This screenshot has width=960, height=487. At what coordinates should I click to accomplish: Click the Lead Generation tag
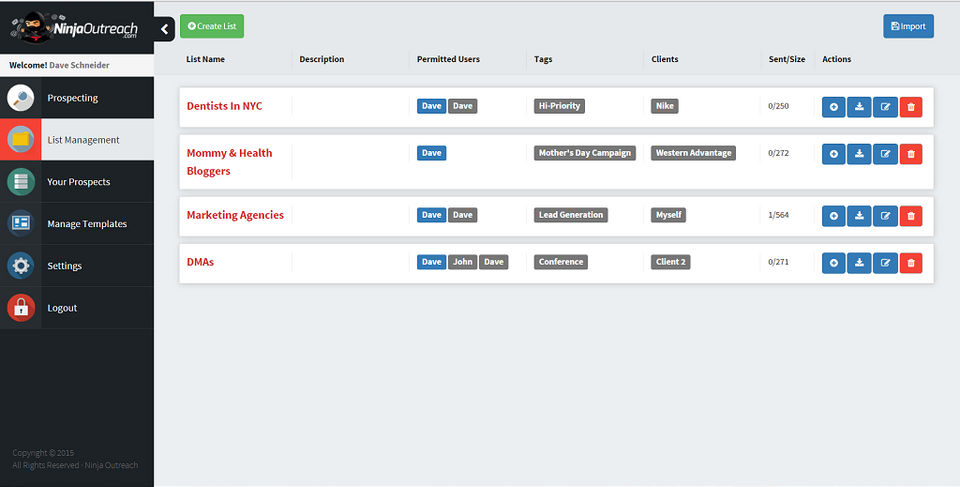571,215
